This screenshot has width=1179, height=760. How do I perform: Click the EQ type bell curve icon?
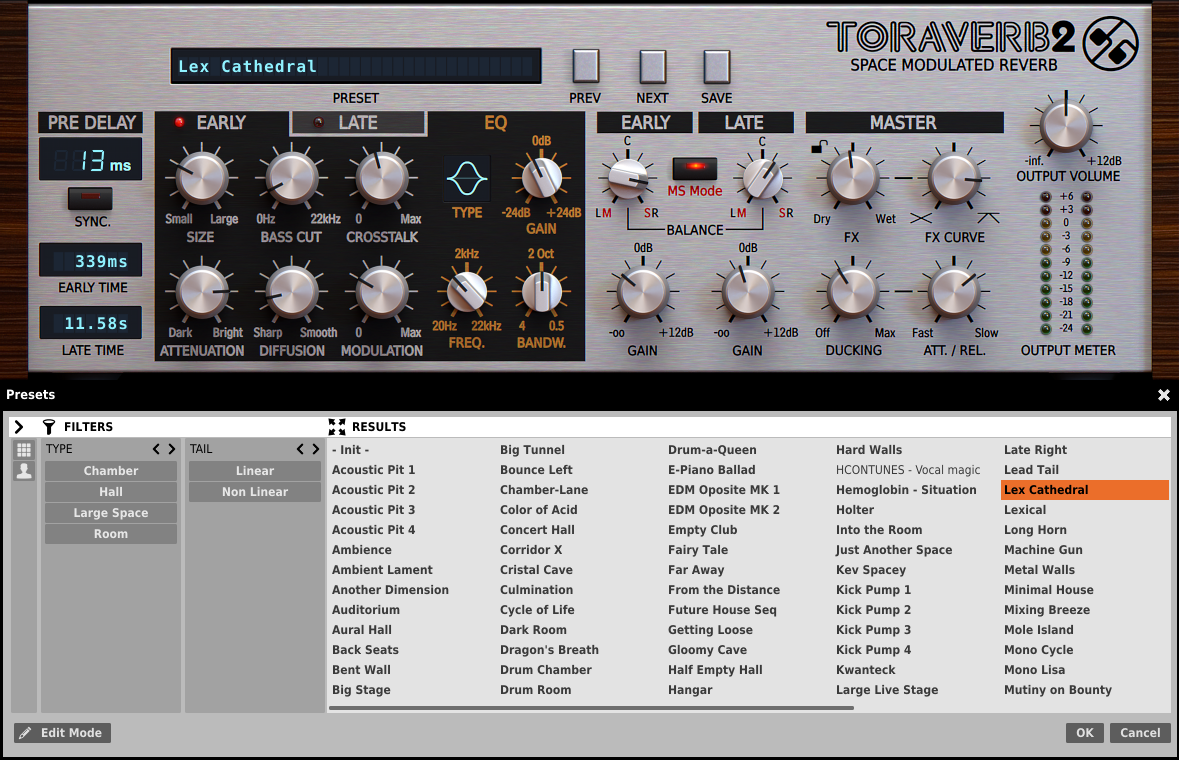(x=467, y=179)
